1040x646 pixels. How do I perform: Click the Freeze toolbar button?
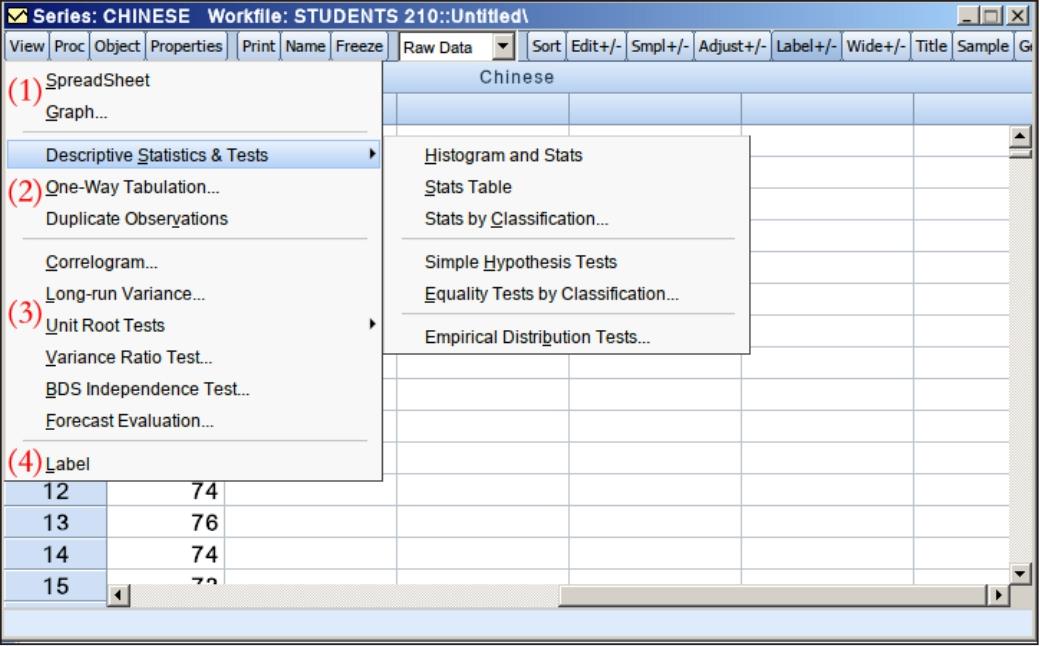pos(364,48)
